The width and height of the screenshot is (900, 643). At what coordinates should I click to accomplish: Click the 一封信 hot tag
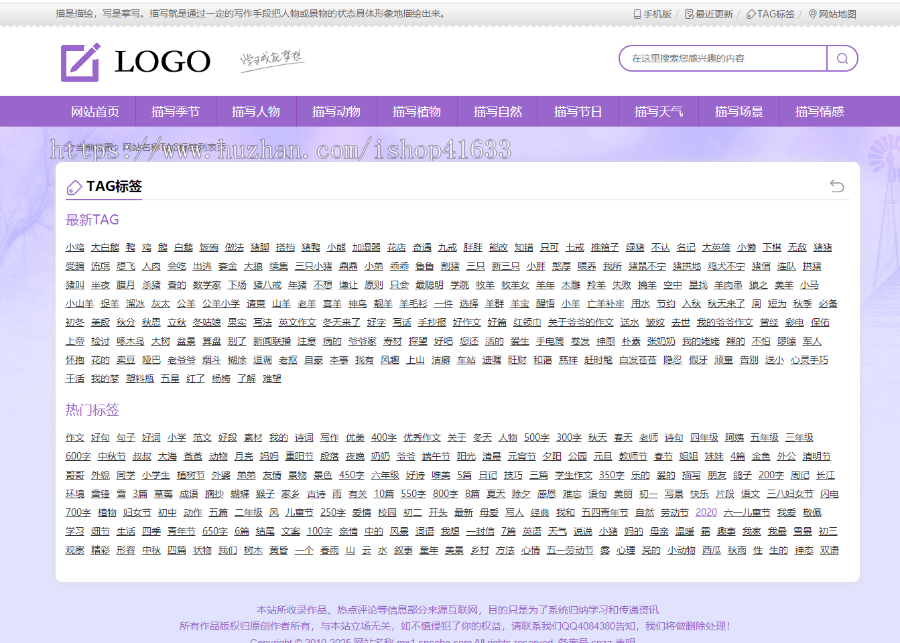point(480,532)
